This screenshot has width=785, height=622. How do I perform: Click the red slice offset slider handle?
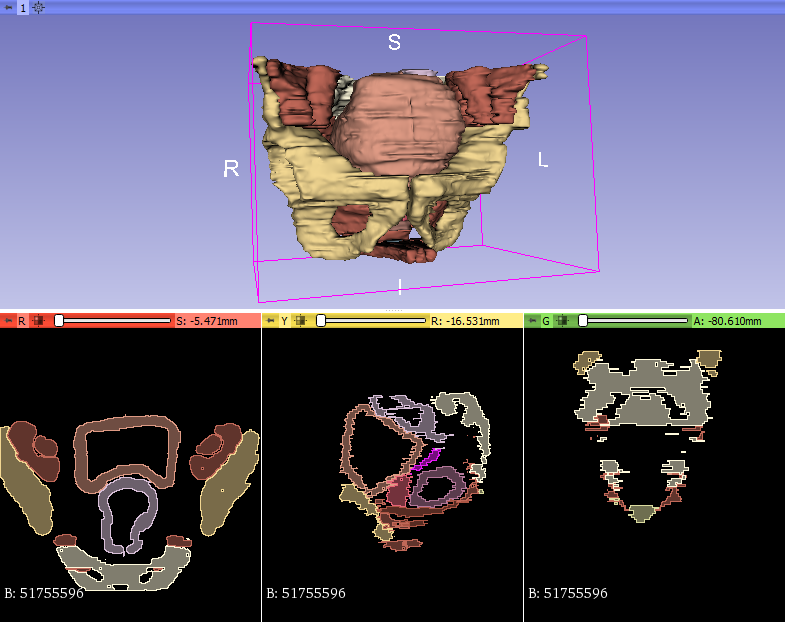click(x=59, y=321)
